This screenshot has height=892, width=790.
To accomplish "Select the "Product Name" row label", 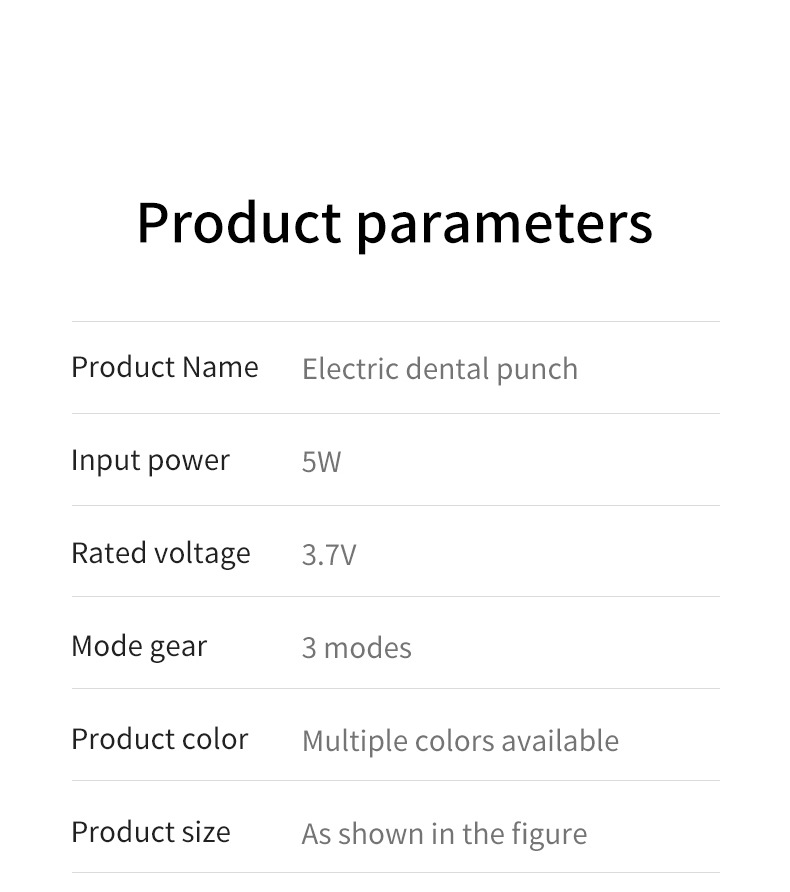I will [164, 367].
